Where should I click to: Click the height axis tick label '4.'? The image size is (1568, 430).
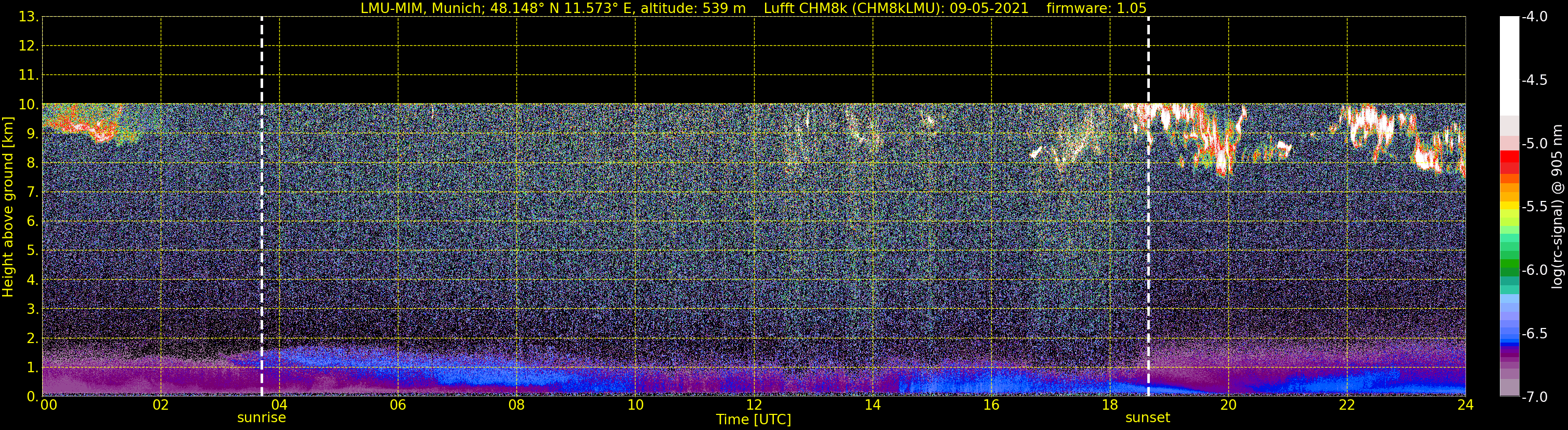[x=33, y=280]
